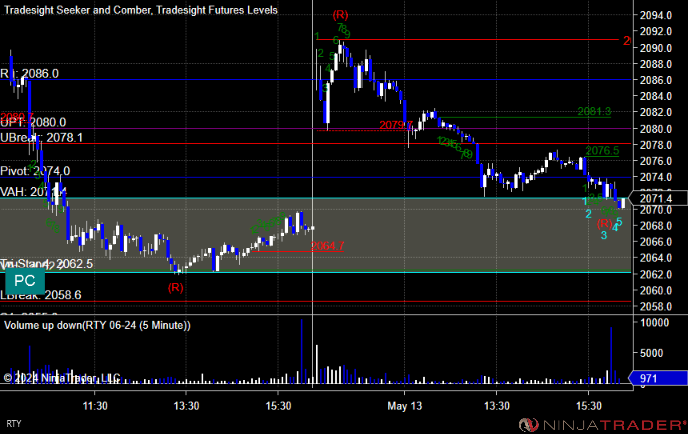Click the blue volume marker 971
This screenshot has height=434, width=688.
[658, 378]
